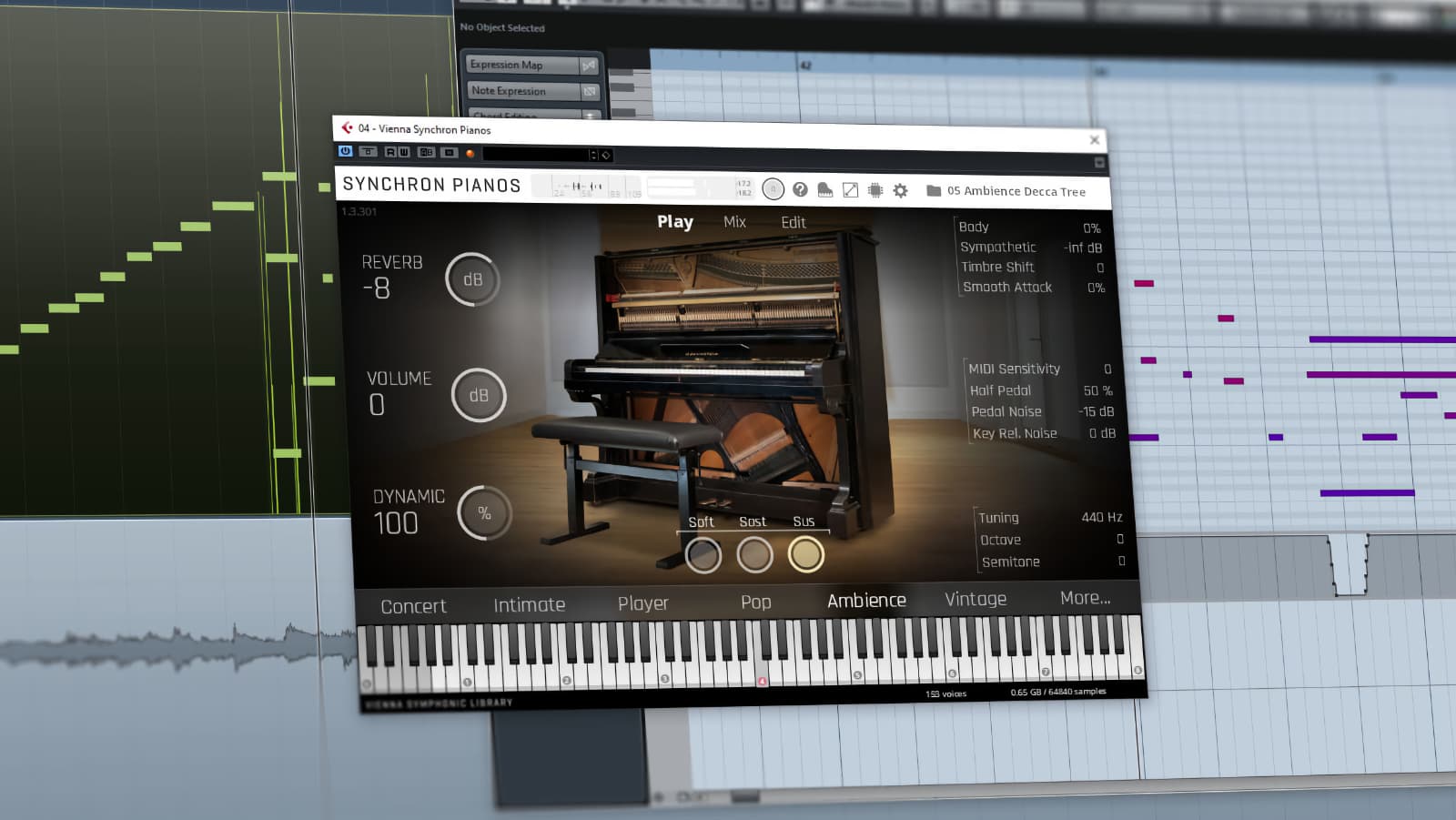Select the Vintage preset category

click(976, 599)
